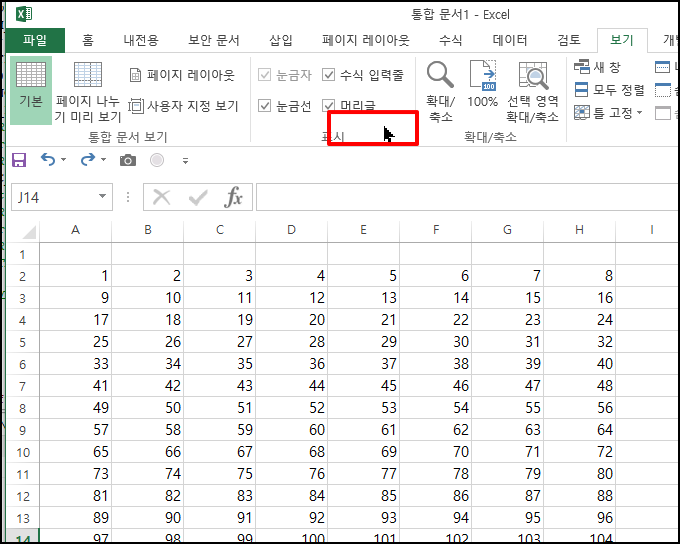Select column H header

(579, 230)
